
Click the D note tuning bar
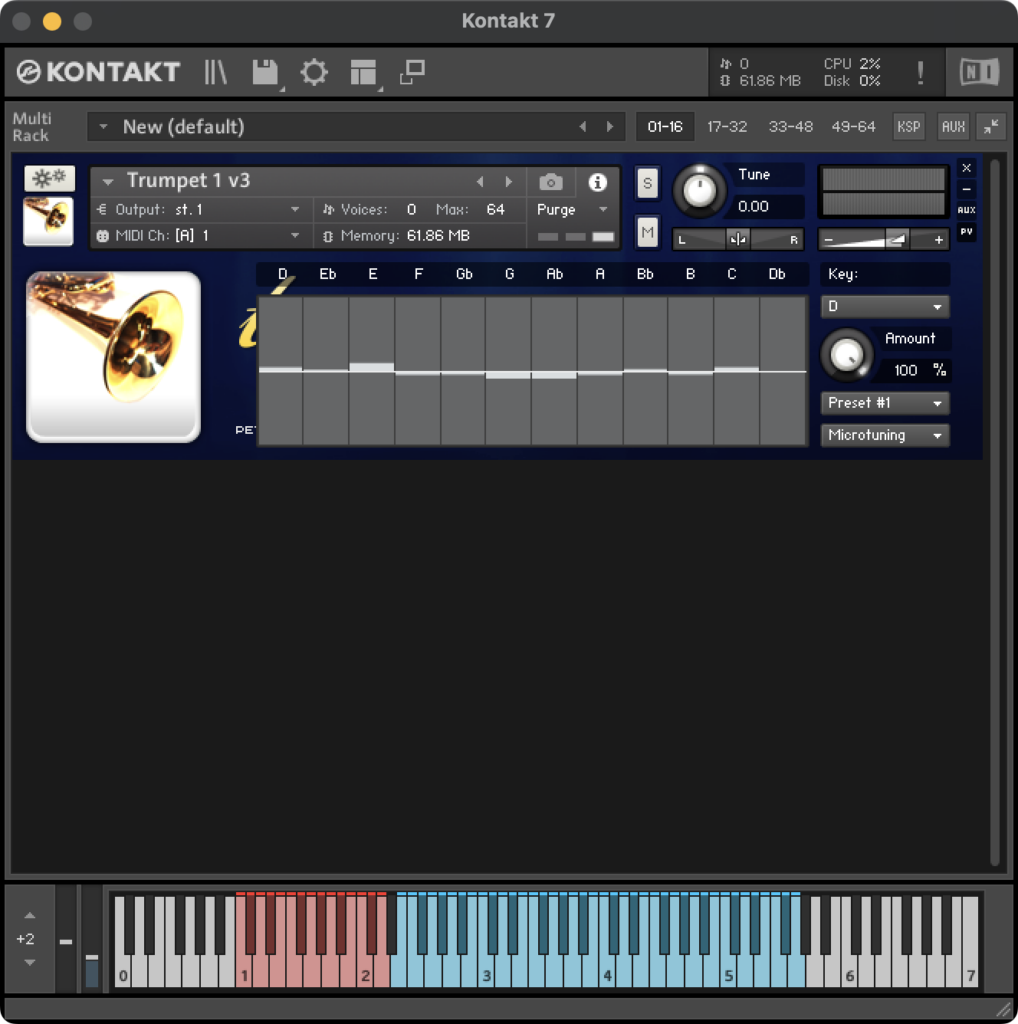281,370
